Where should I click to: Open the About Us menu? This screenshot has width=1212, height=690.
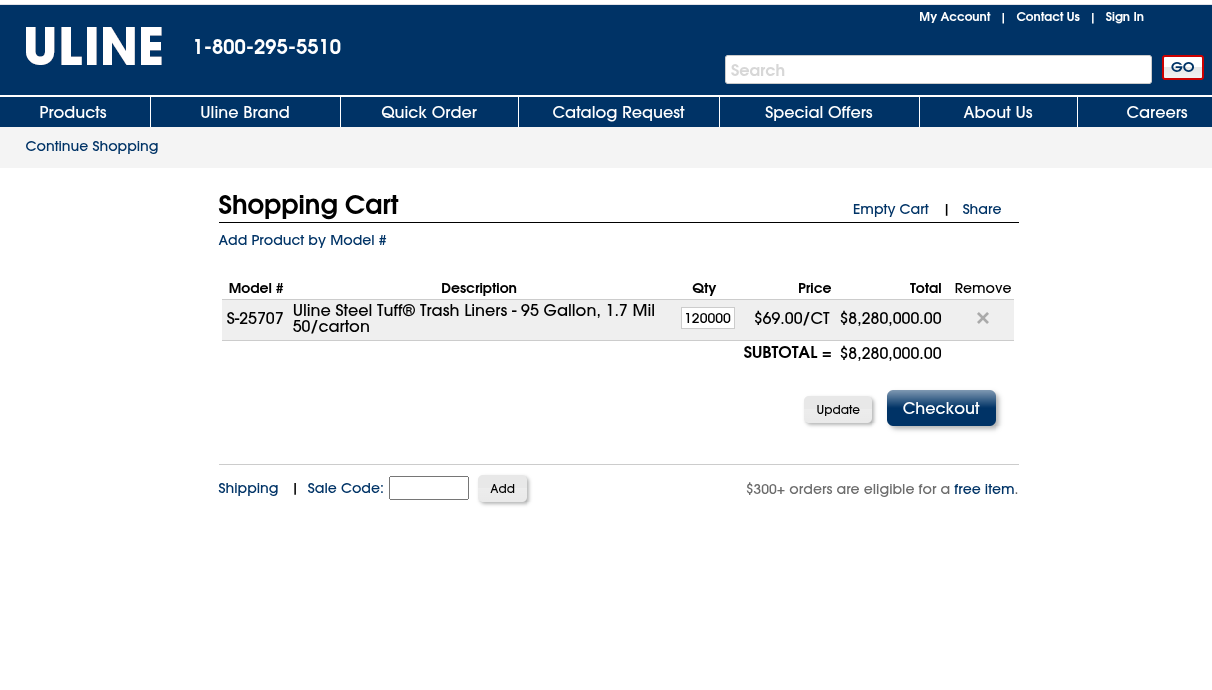[998, 112]
